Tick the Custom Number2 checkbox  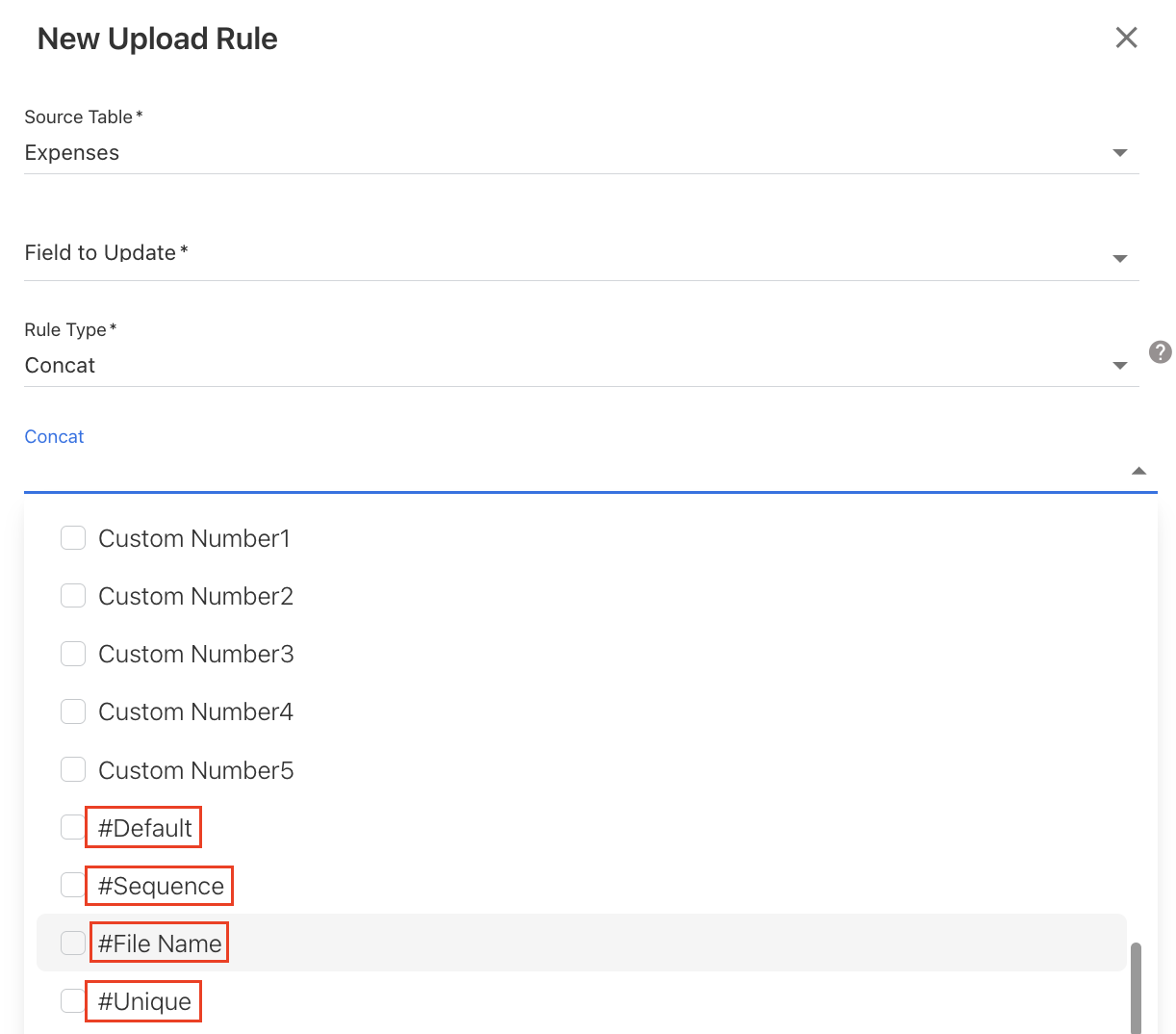coord(73,596)
